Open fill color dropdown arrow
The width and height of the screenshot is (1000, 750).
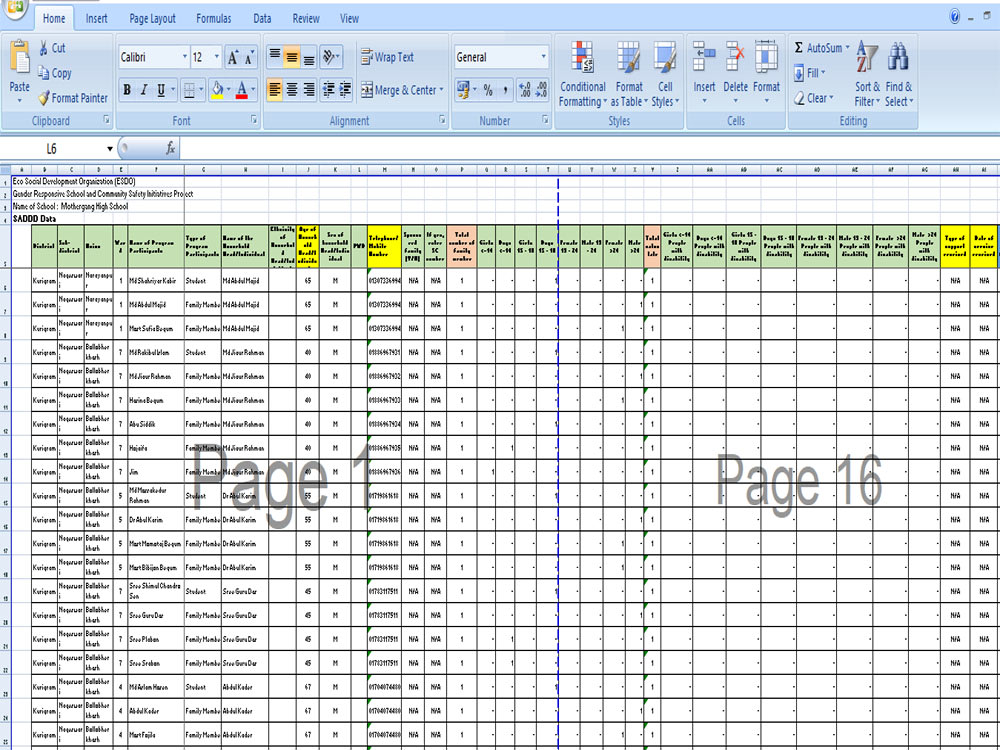(x=228, y=90)
